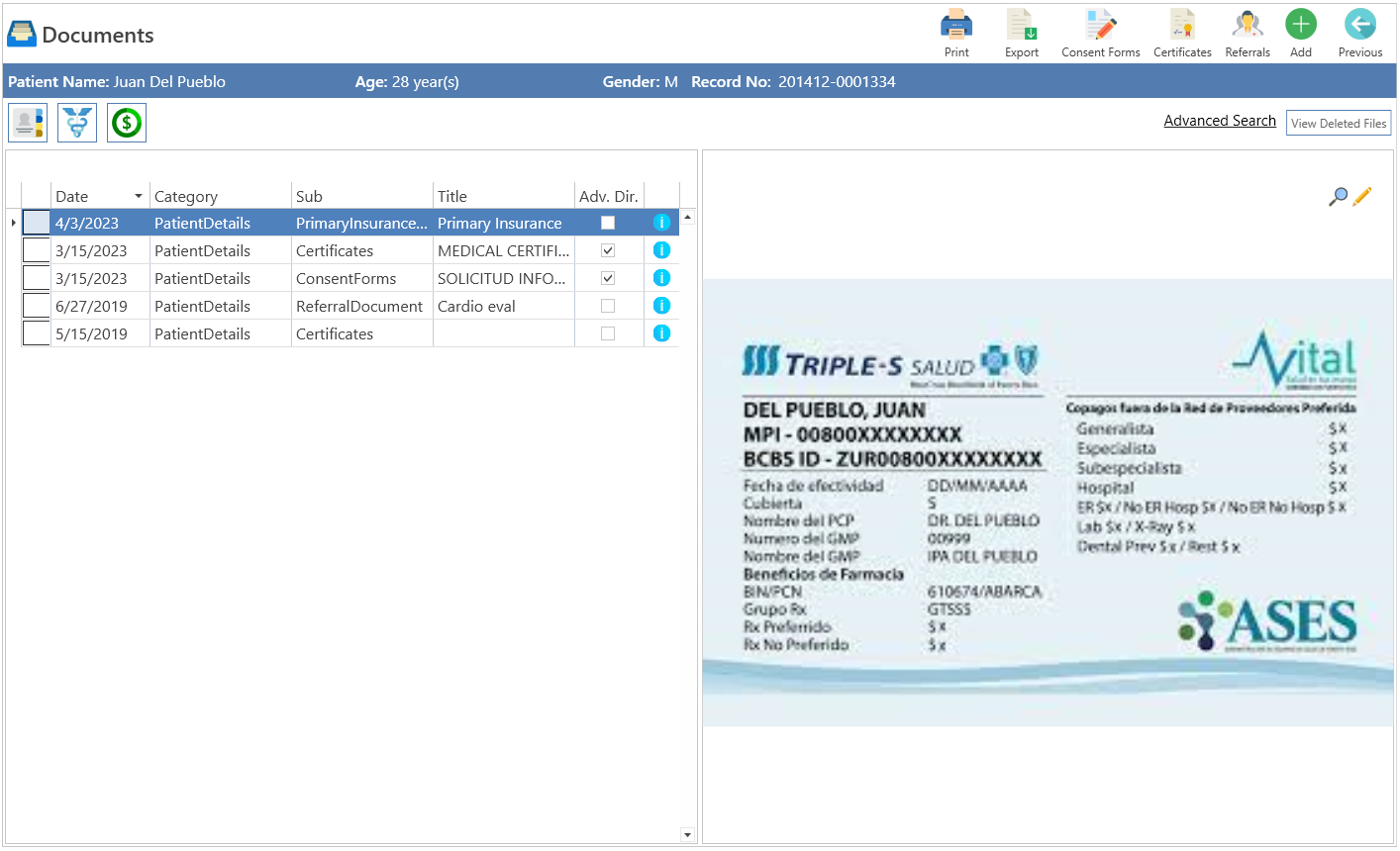Open the Date column sort dropdown arrow
The image size is (1400, 851).
pos(139,196)
